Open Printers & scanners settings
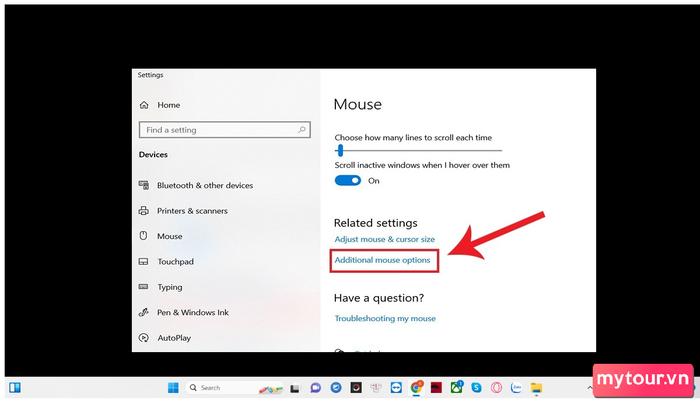 point(192,211)
